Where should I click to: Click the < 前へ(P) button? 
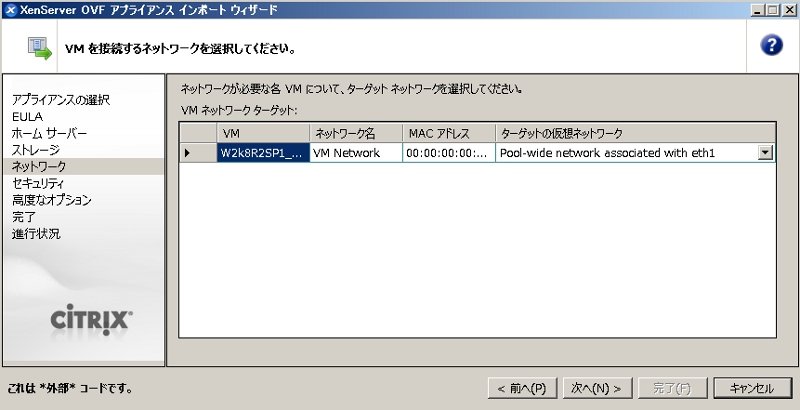522,388
